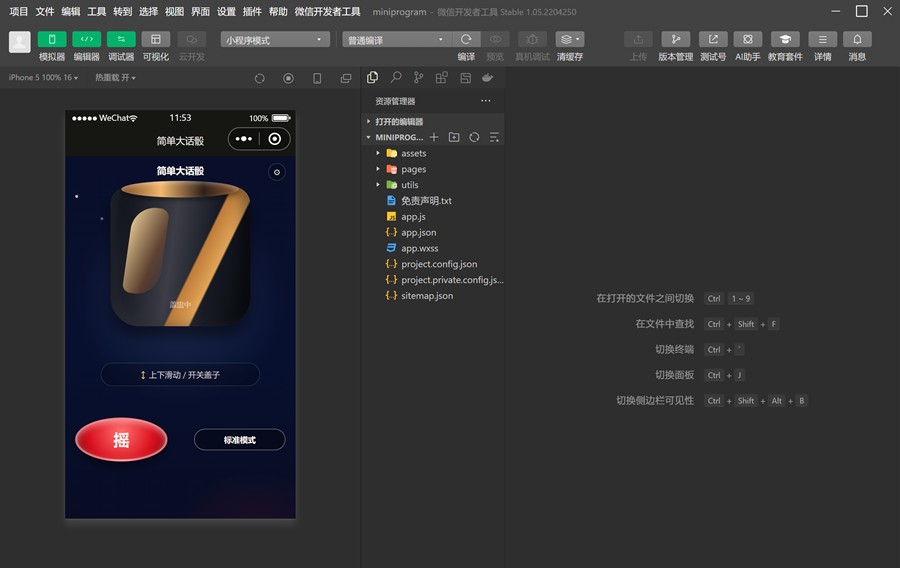
Task: Toggle the Simulator panel button
Action: pyautogui.click(x=52, y=39)
